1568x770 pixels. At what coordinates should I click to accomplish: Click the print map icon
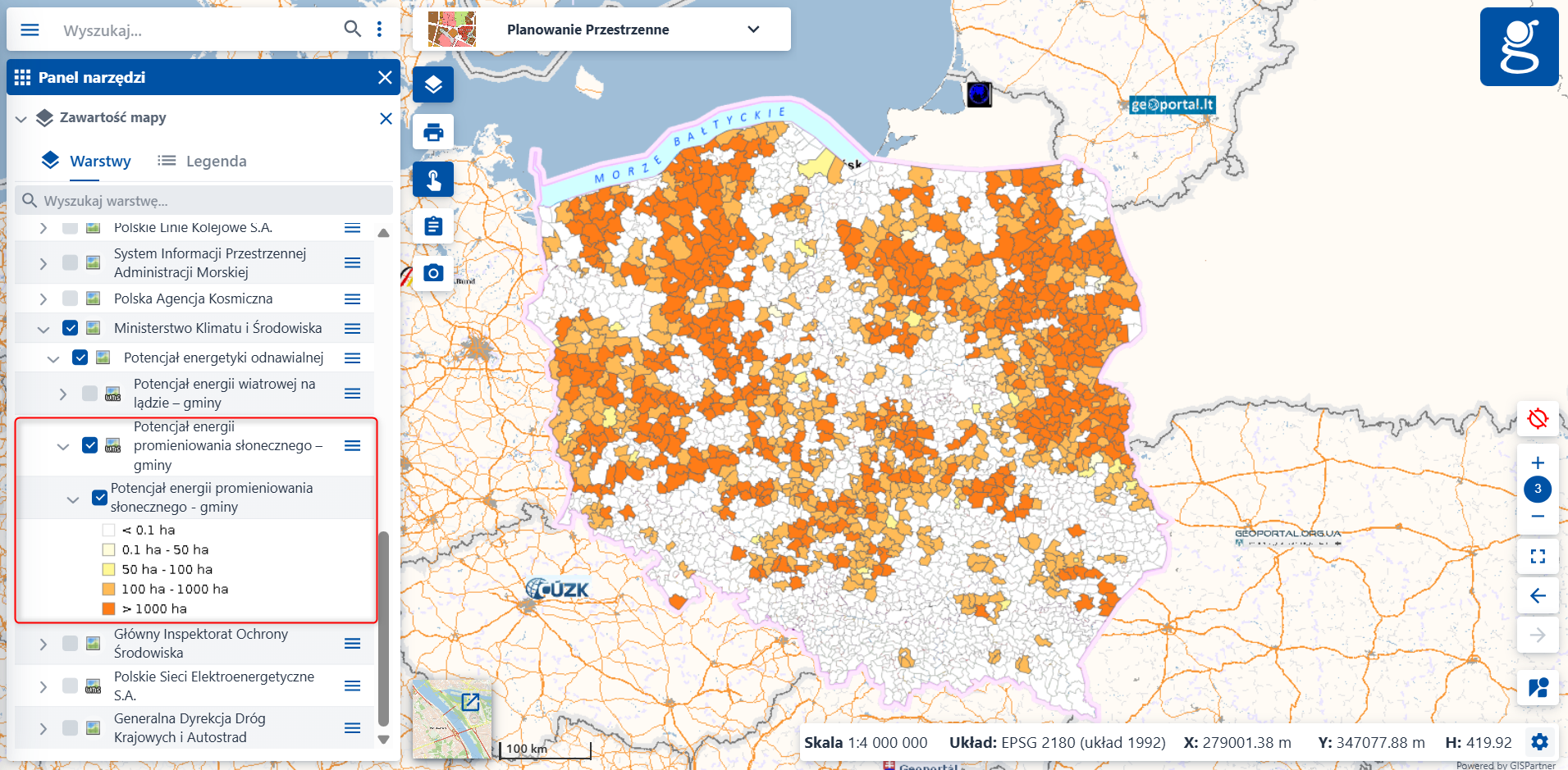click(x=433, y=132)
